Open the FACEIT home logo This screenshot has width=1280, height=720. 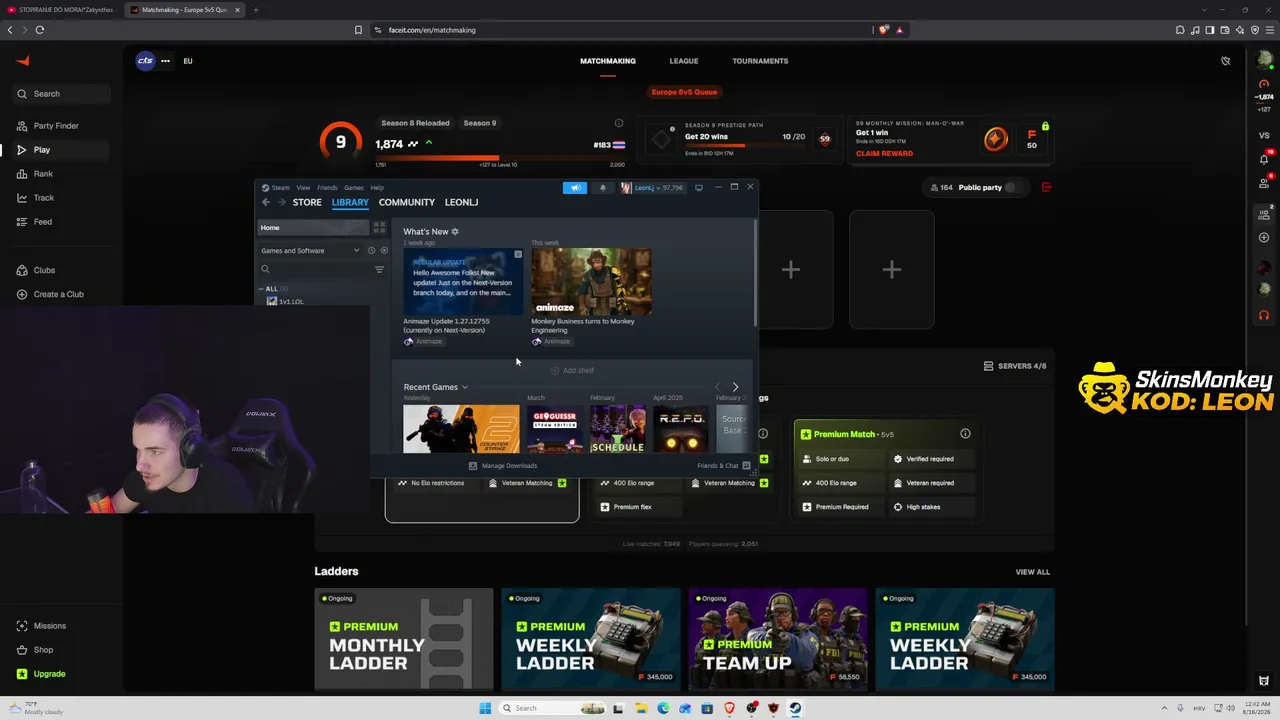point(22,61)
